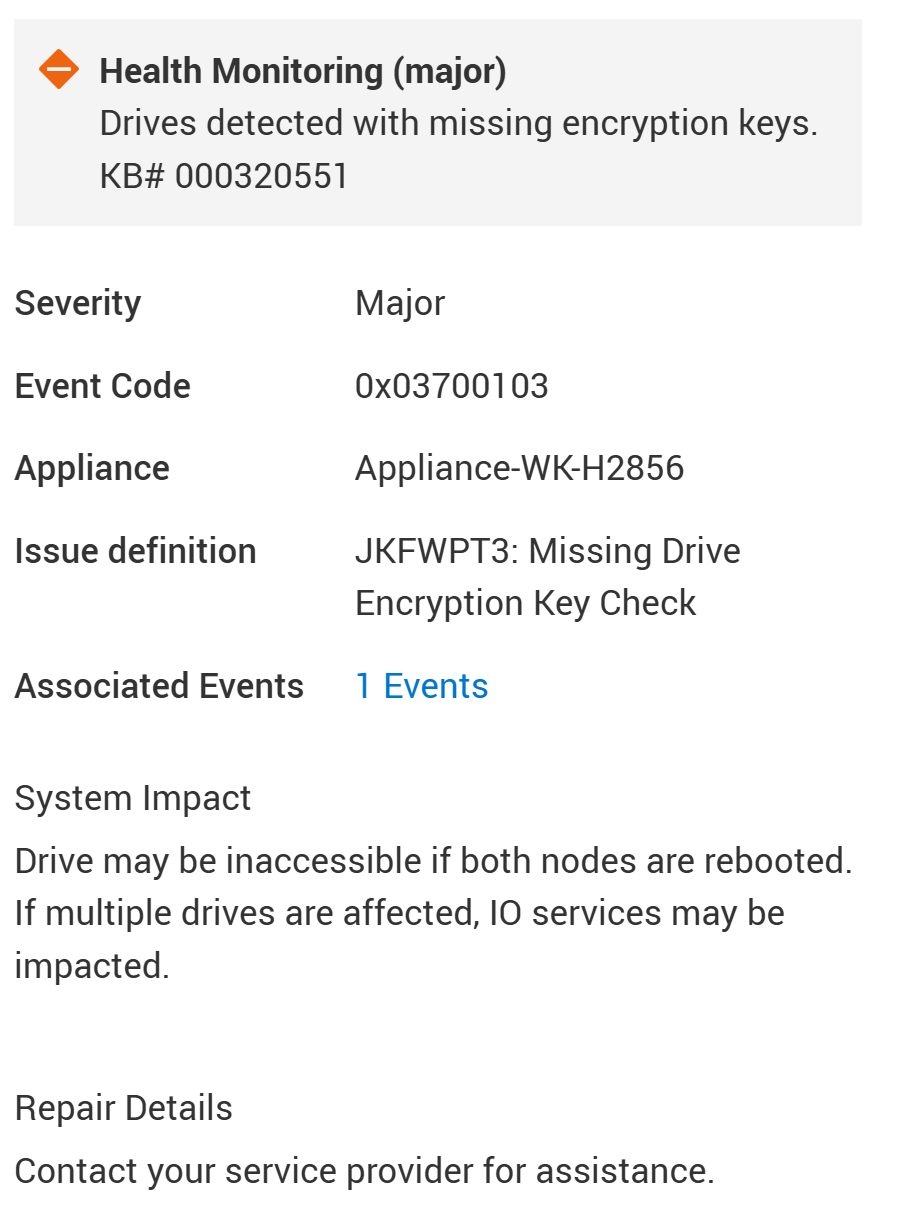This screenshot has width=907, height=1220.
Task: Click the Severity field label
Action: tap(78, 303)
